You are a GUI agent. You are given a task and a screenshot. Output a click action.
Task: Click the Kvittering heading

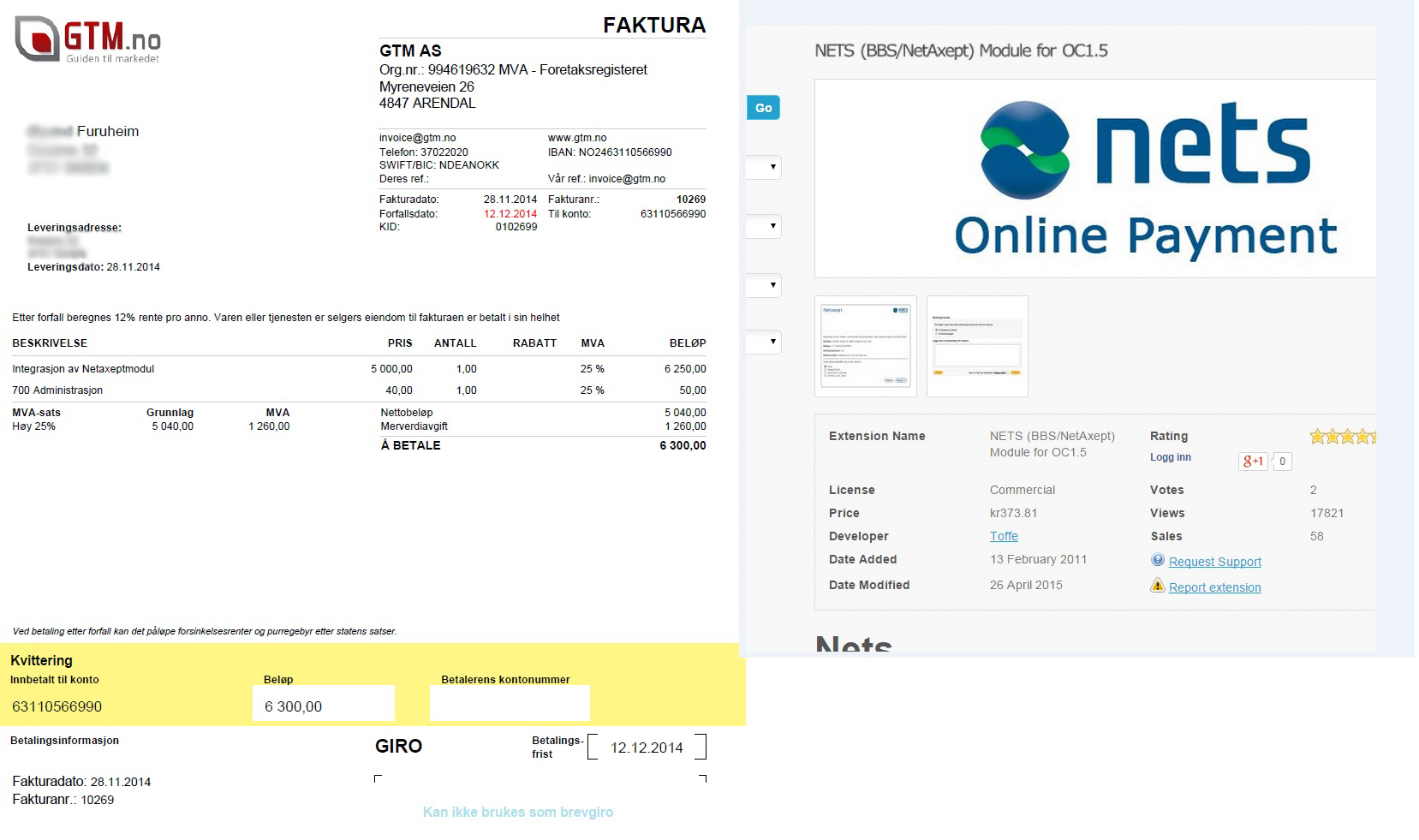click(41, 660)
